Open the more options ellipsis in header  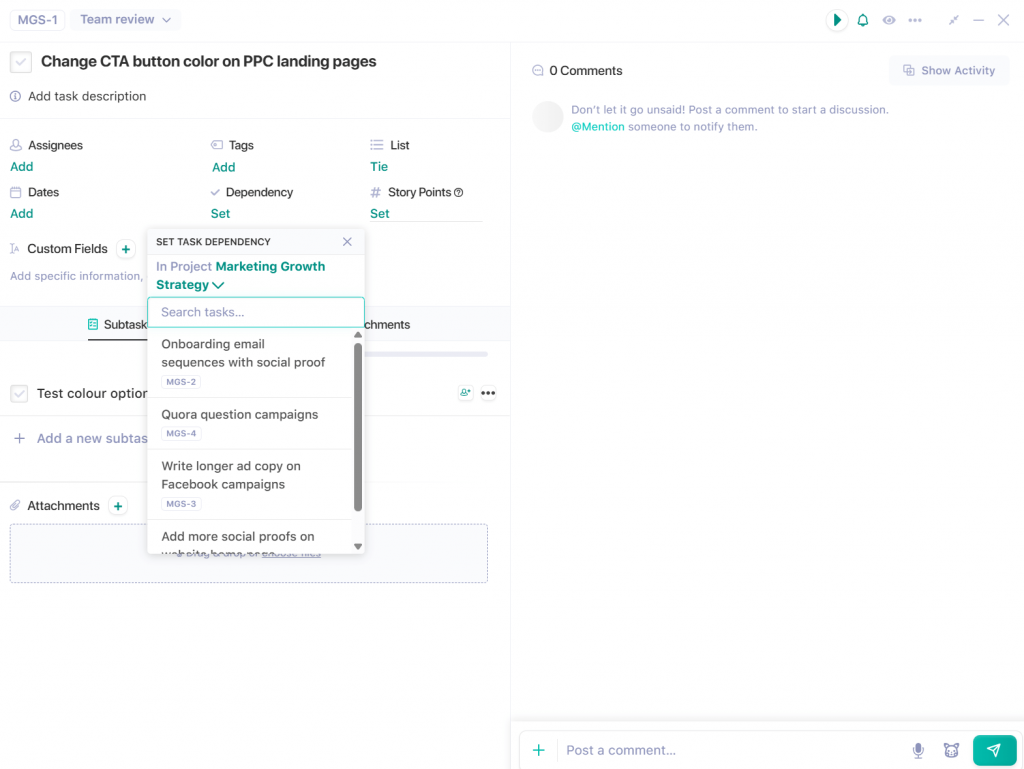click(915, 20)
